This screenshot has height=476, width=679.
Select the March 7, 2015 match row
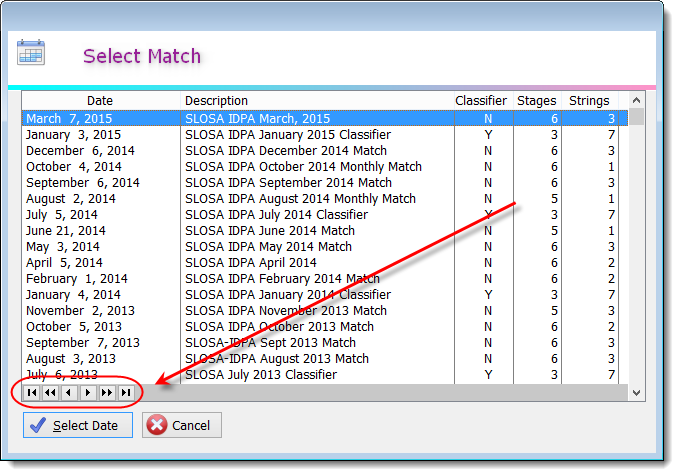tap(325, 119)
